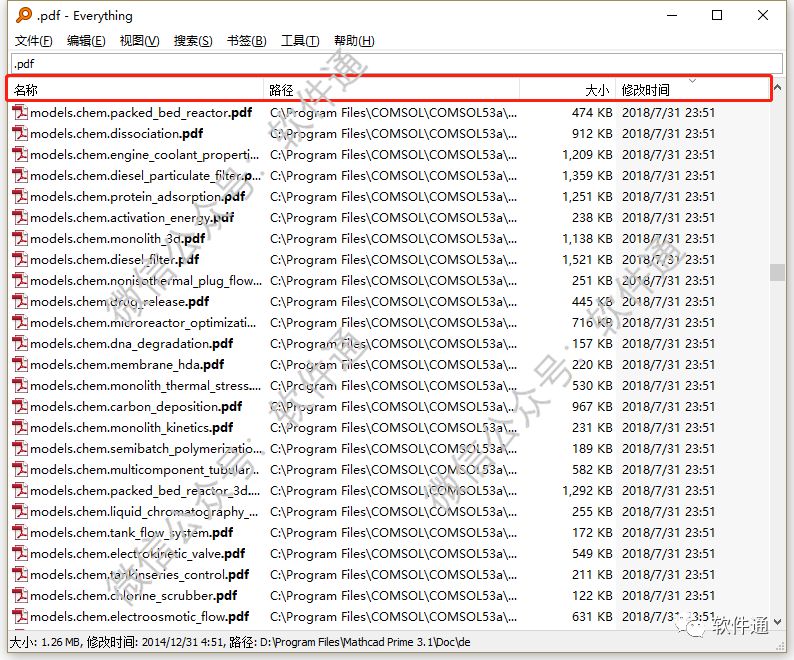Click PDF icon of models.chem.membrane_hda.pdf

tap(20, 364)
